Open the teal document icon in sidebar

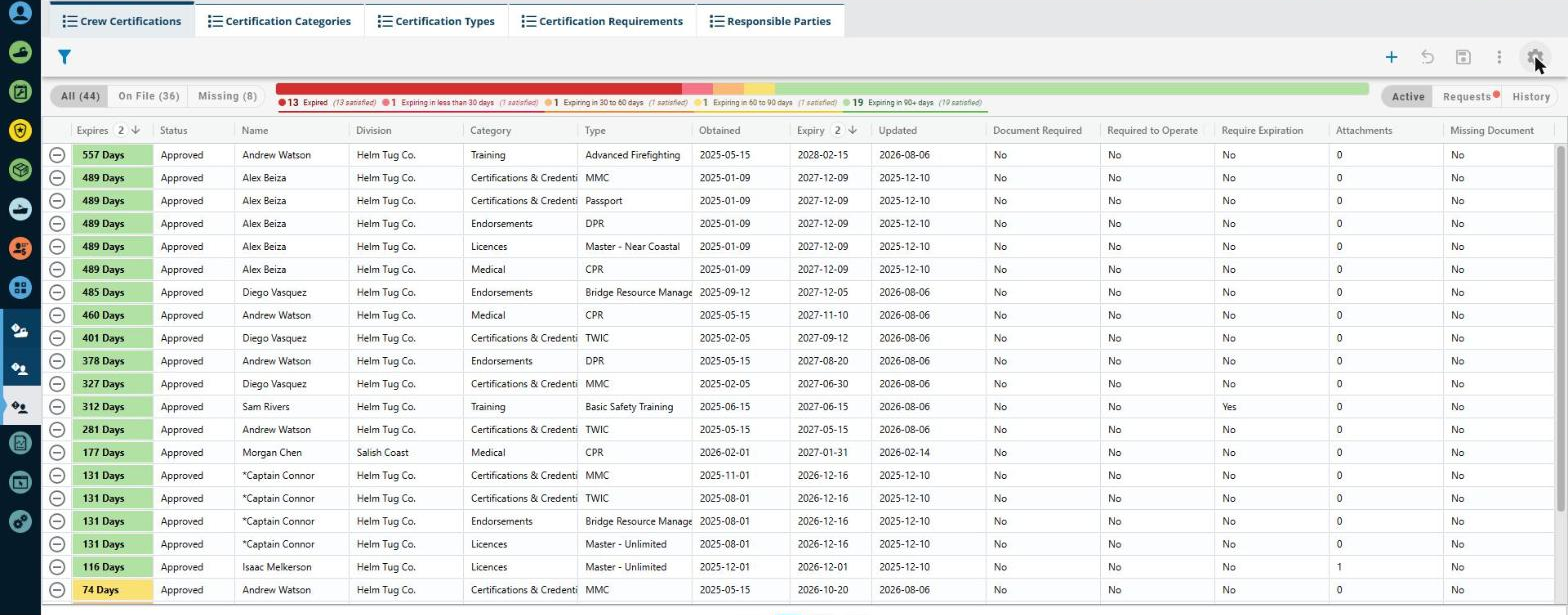[20, 444]
